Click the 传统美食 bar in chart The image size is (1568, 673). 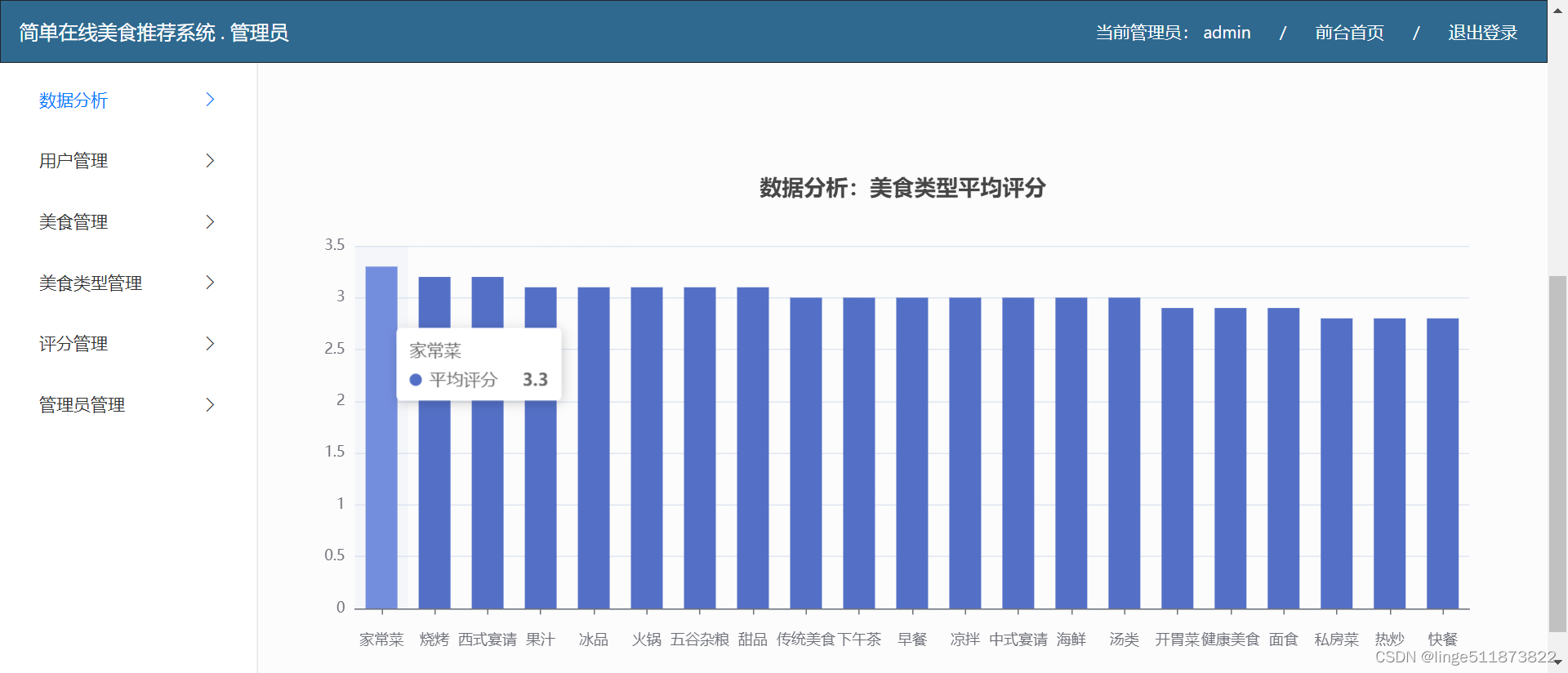[x=806, y=453]
